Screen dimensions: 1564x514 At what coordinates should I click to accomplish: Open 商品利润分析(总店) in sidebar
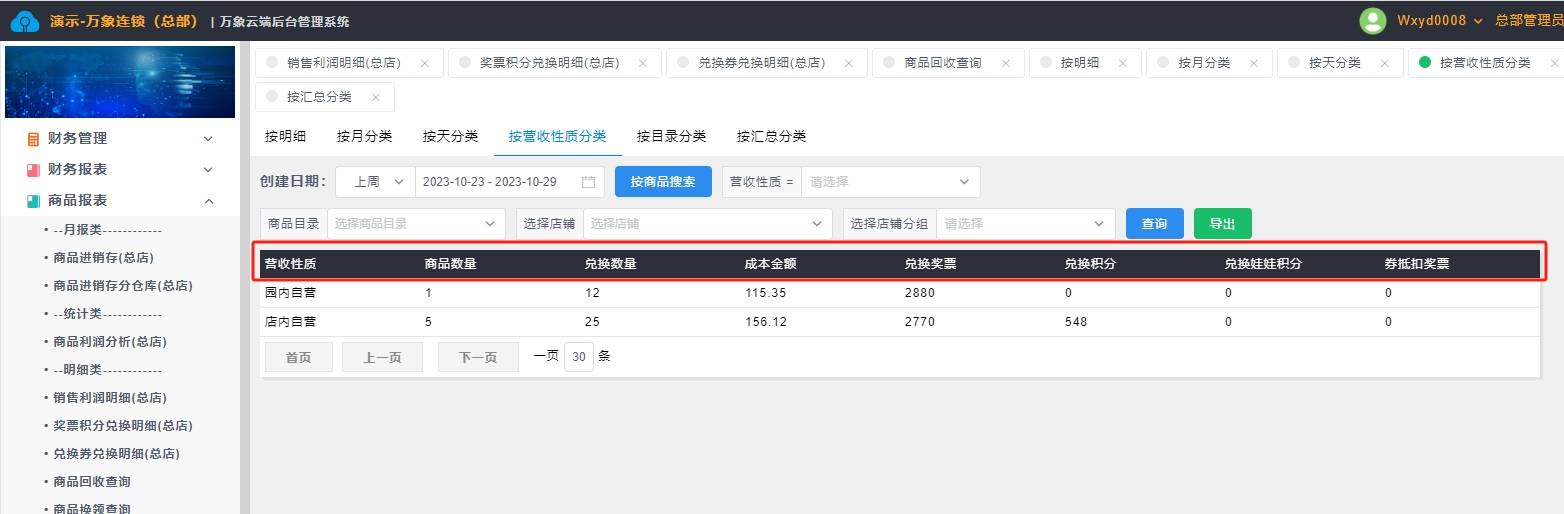110,342
